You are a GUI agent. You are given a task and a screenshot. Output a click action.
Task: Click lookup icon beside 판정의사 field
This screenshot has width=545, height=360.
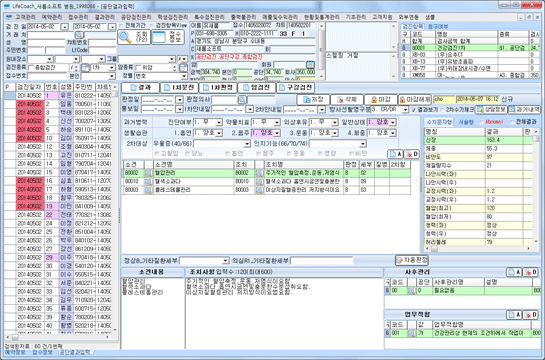point(242,100)
